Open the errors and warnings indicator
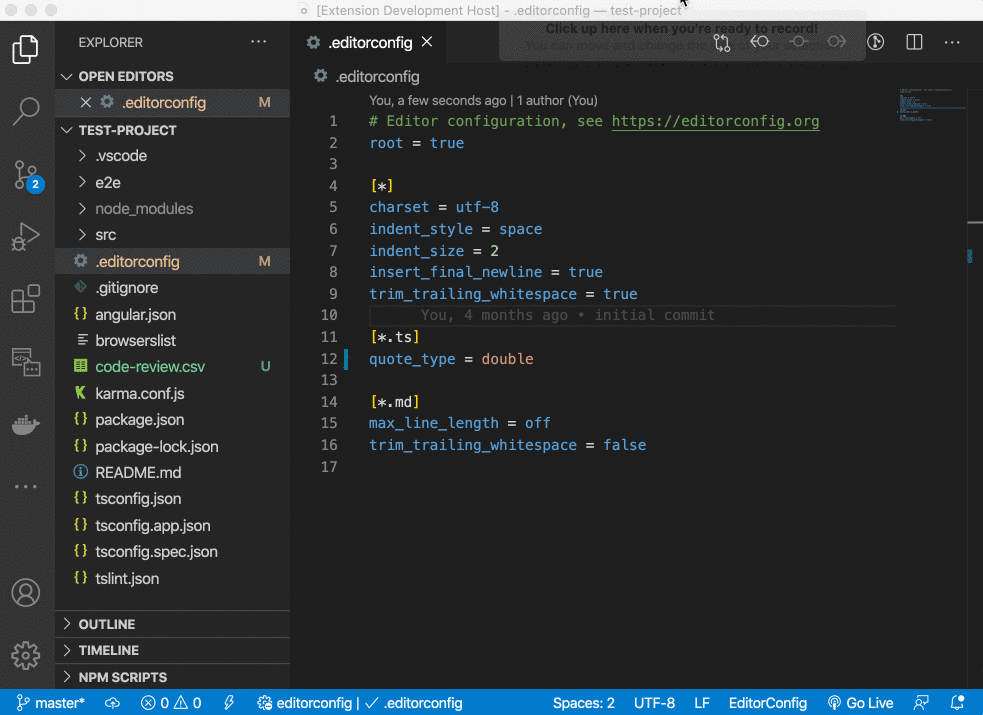 coord(171,703)
